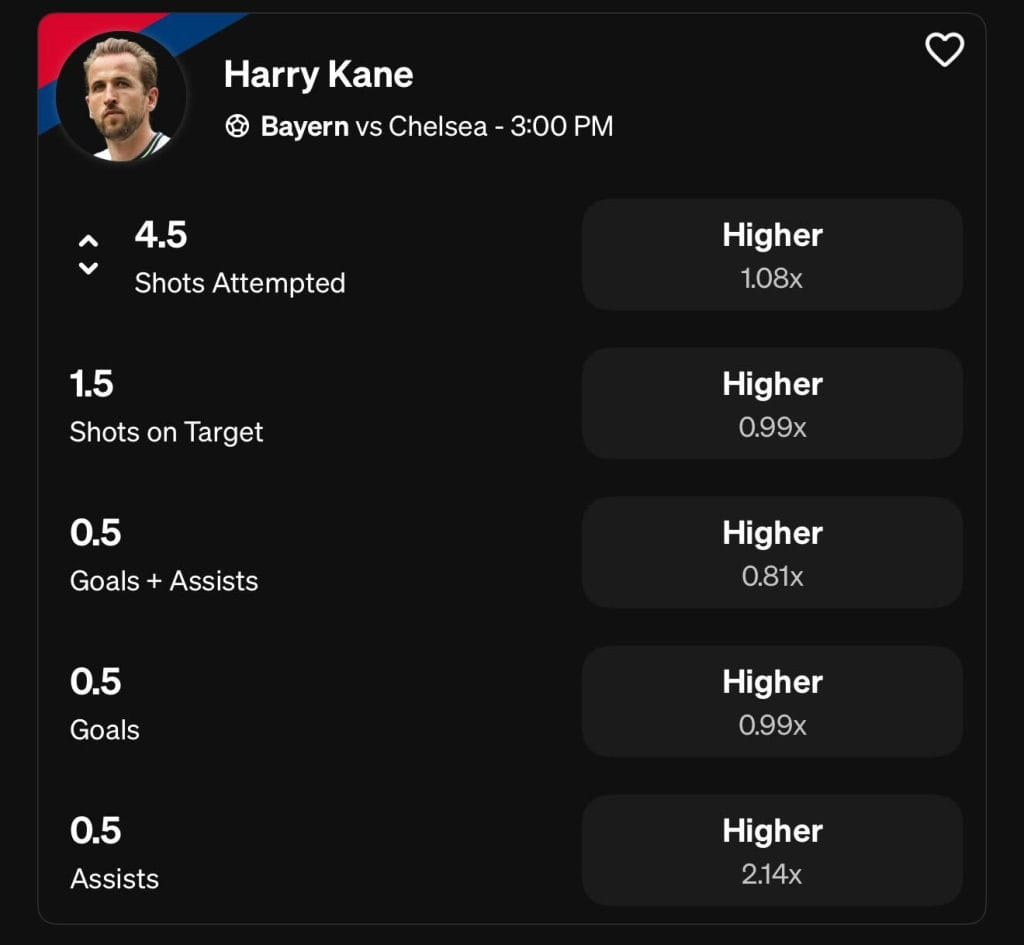Click the Assists stat label
Image resolution: width=1024 pixels, height=945 pixels.
(x=114, y=879)
